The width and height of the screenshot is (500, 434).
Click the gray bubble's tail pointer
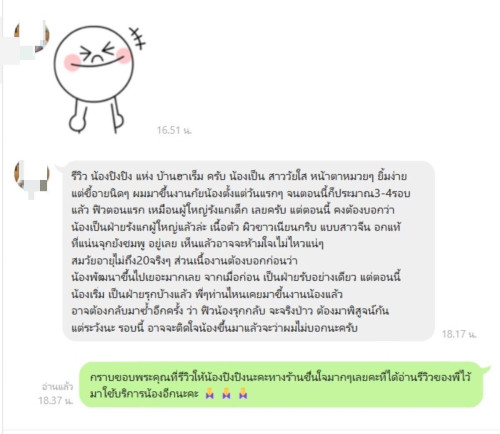(x=59, y=168)
